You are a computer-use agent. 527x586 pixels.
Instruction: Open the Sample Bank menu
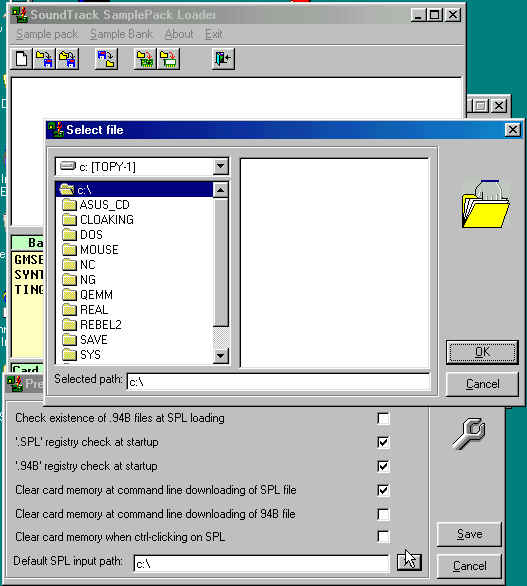[121, 34]
